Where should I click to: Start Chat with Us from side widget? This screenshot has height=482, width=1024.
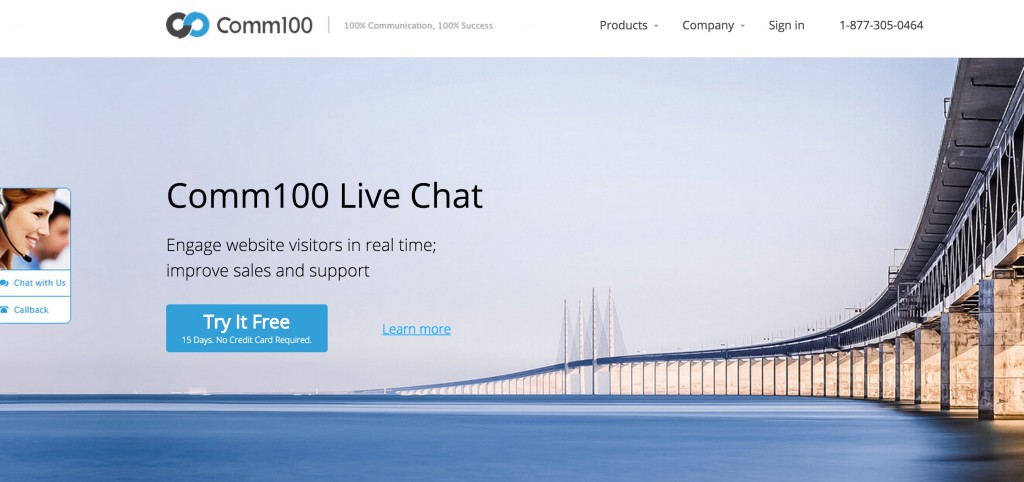pos(35,283)
